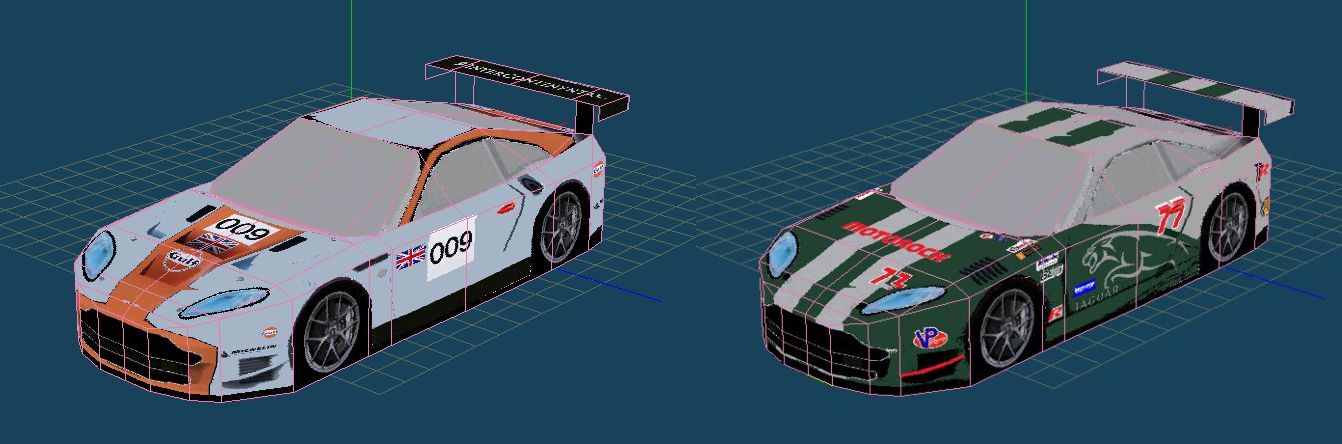Click the green car's striped rear wing

(x=1195, y=89)
